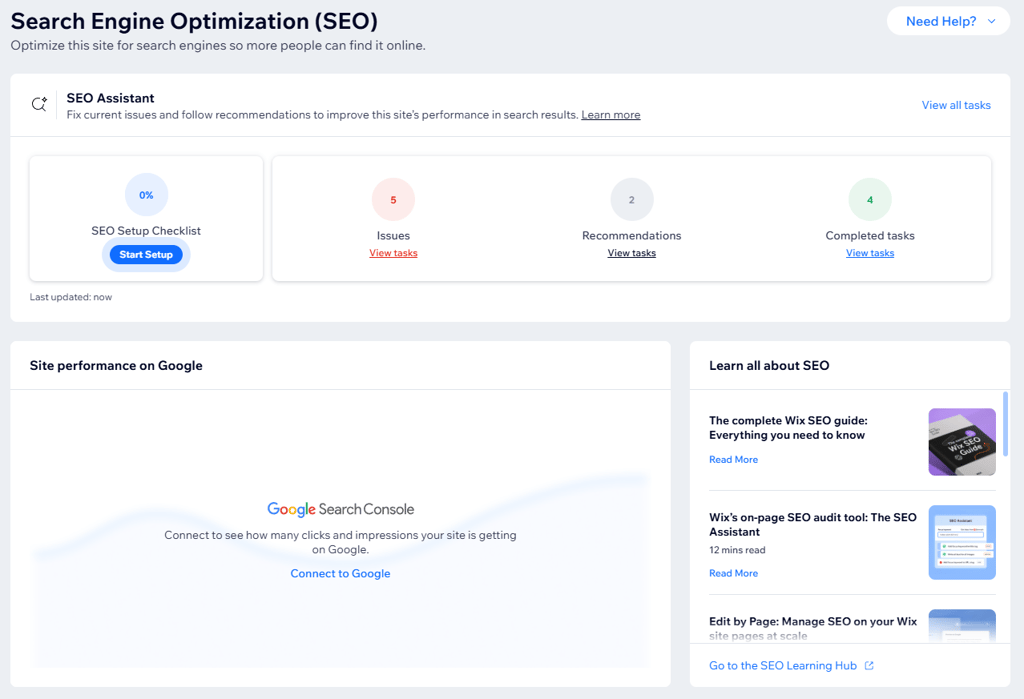Click the Completed tasks label
The width and height of the screenshot is (1024, 699).
coord(870,236)
